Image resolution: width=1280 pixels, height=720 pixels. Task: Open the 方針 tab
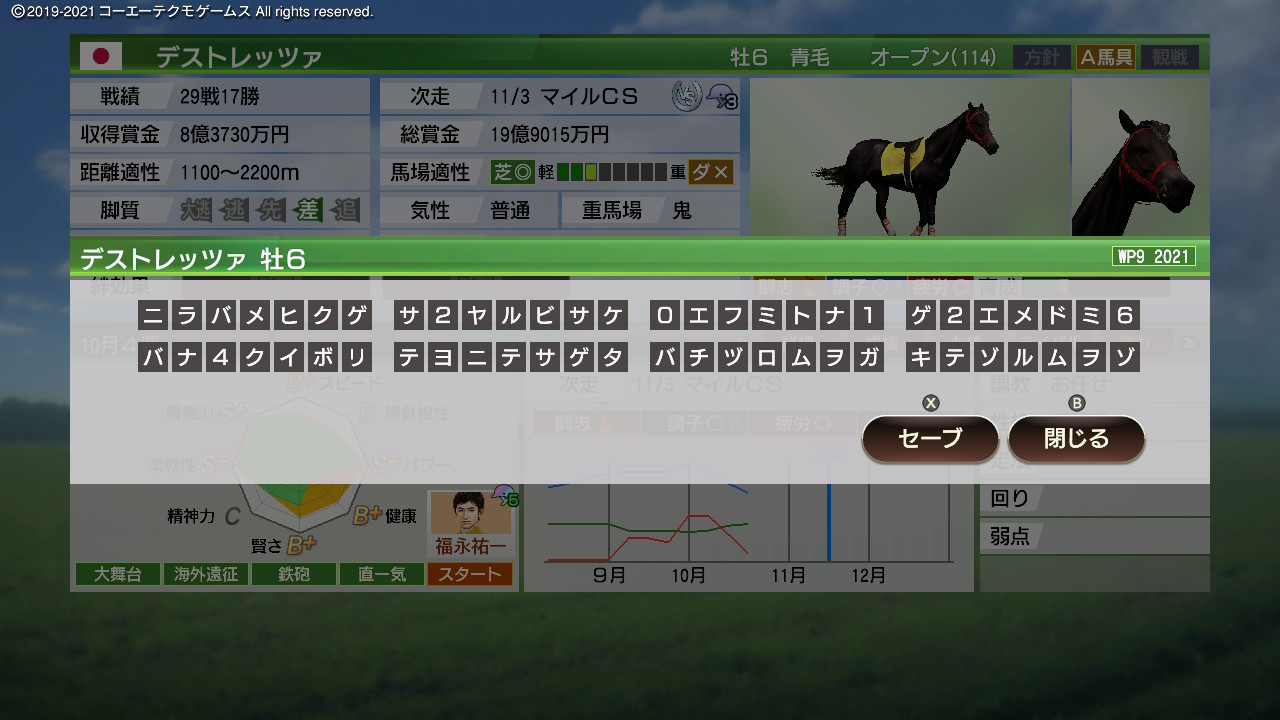pyautogui.click(x=1041, y=57)
